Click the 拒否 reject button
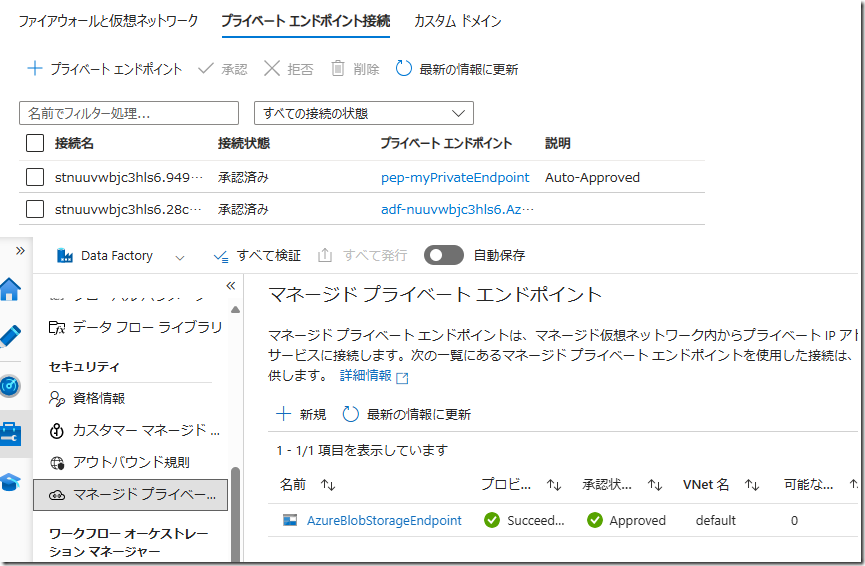Image resolution: width=865 pixels, height=566 pixels. coord(289,69)
